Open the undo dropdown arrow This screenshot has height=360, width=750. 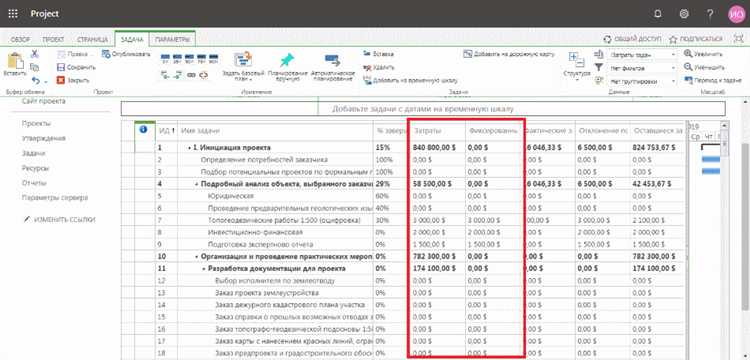(x=46, y=81)
